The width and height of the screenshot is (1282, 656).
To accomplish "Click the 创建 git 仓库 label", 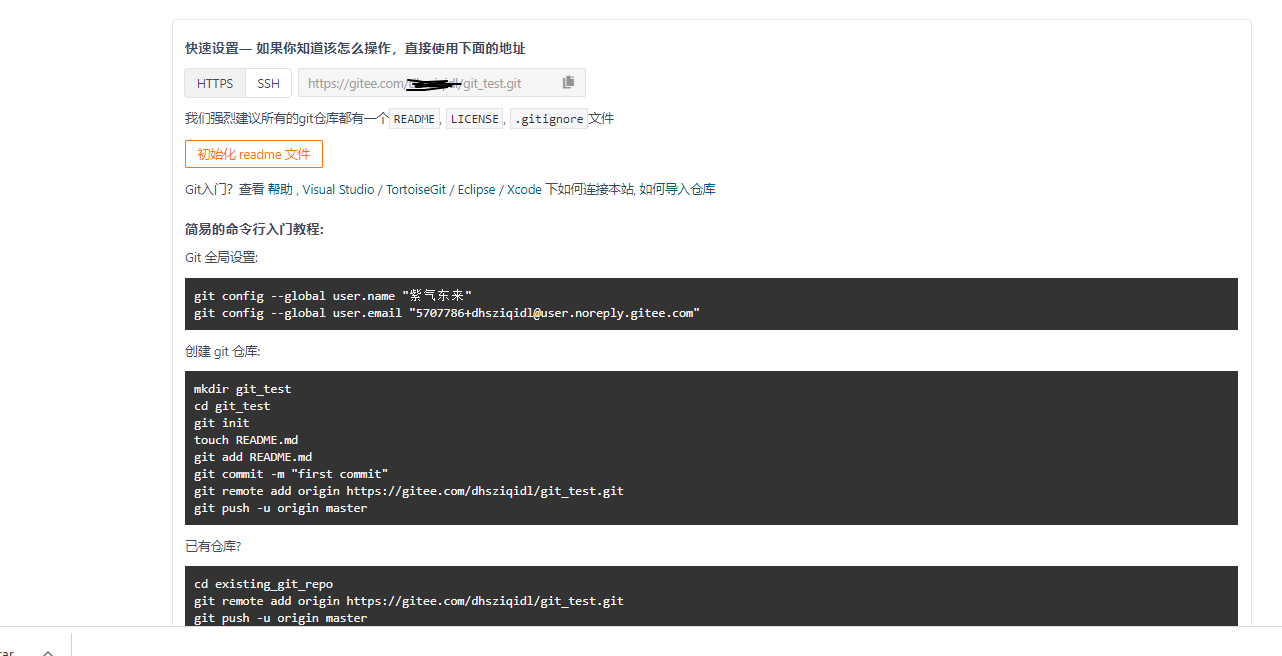I will click(x=223, y=351).
